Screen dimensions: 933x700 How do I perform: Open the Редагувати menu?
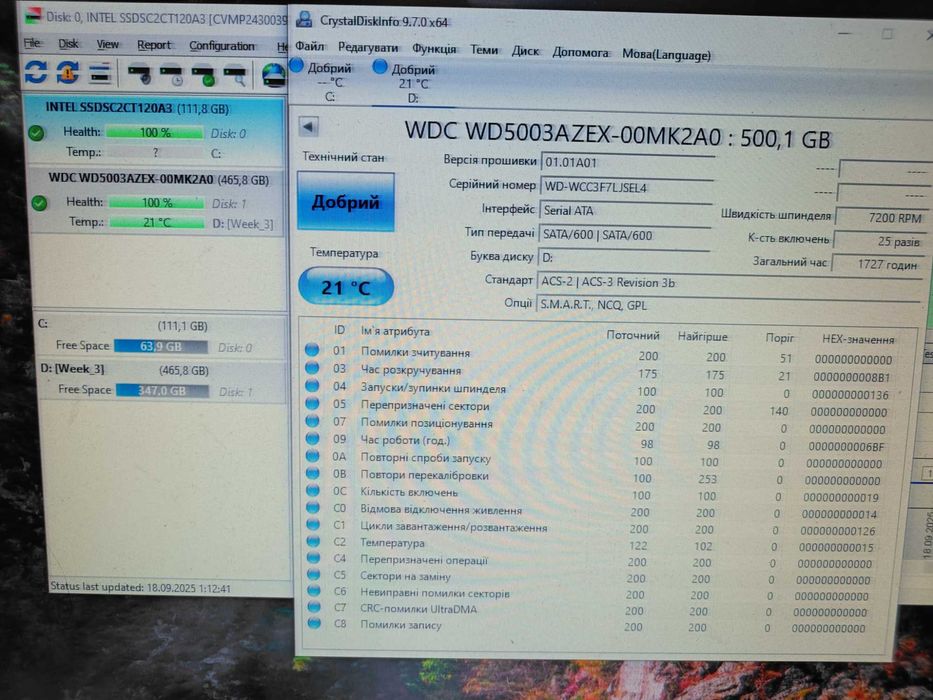(x=368, y=48)
